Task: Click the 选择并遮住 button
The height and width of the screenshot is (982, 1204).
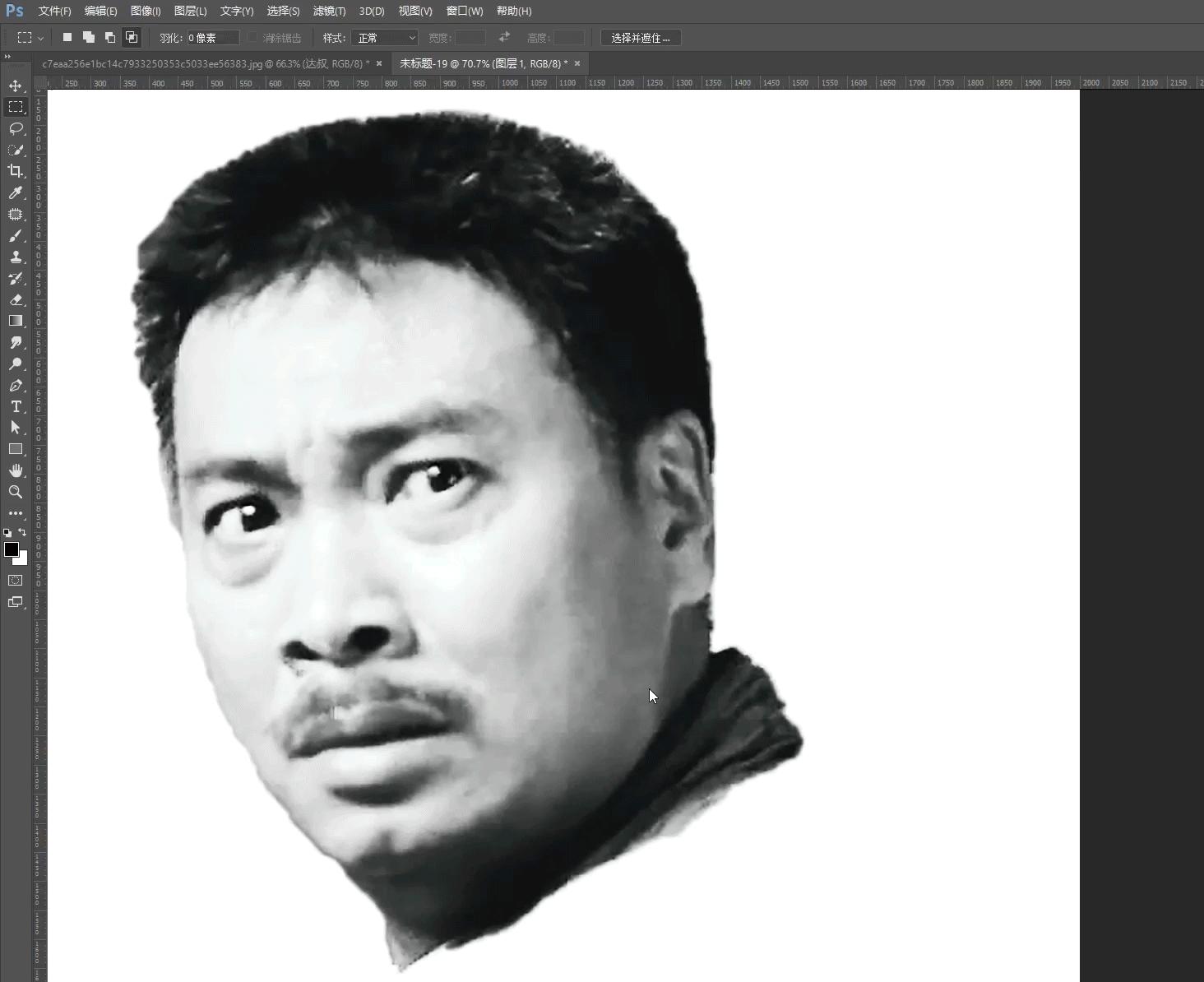Action: (x=640, y=37)
